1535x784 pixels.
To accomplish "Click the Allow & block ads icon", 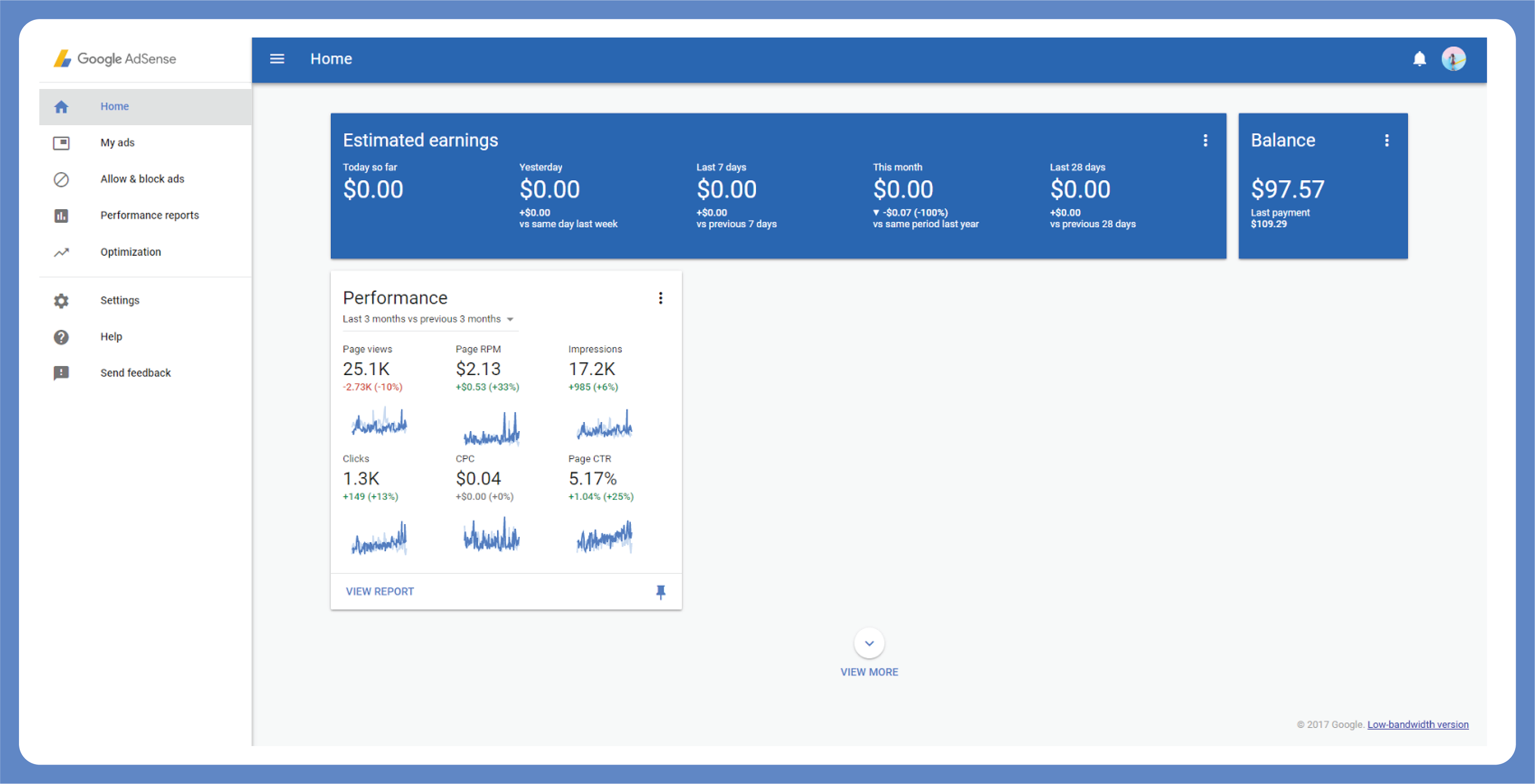I will click(61, 179).
